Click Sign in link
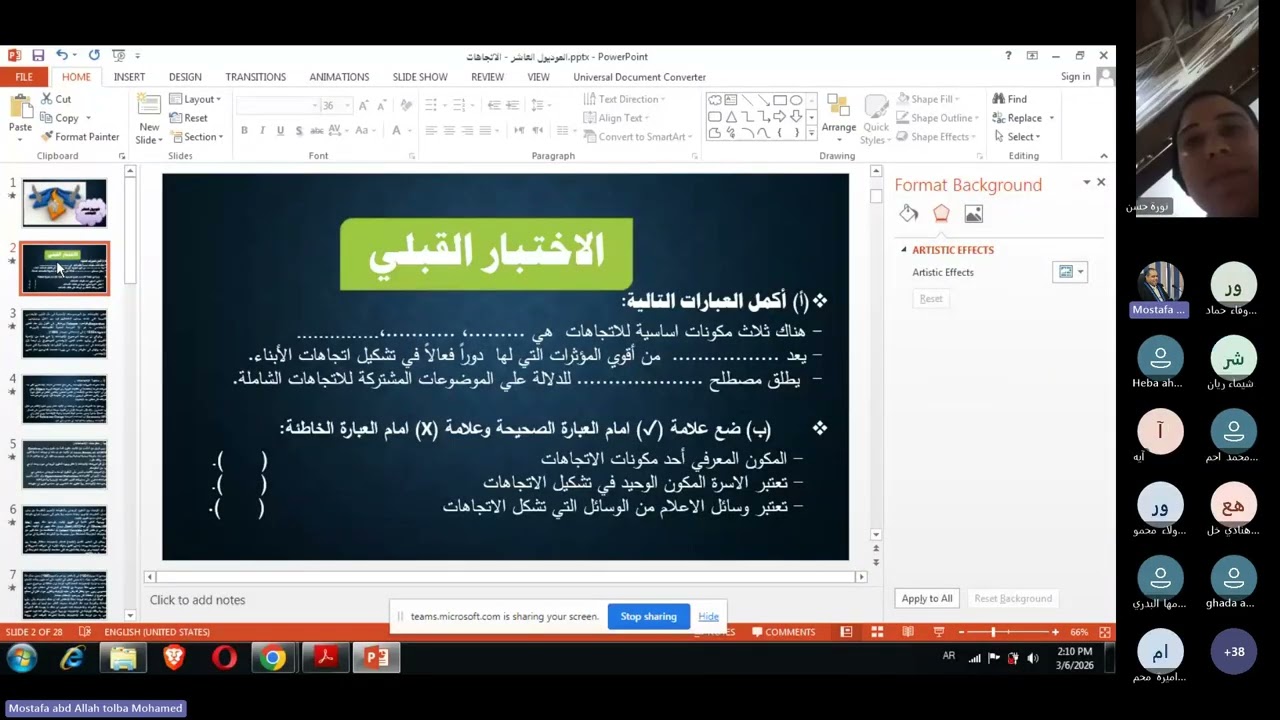Screen dimensions: 1280x720 click(1076, 77)
